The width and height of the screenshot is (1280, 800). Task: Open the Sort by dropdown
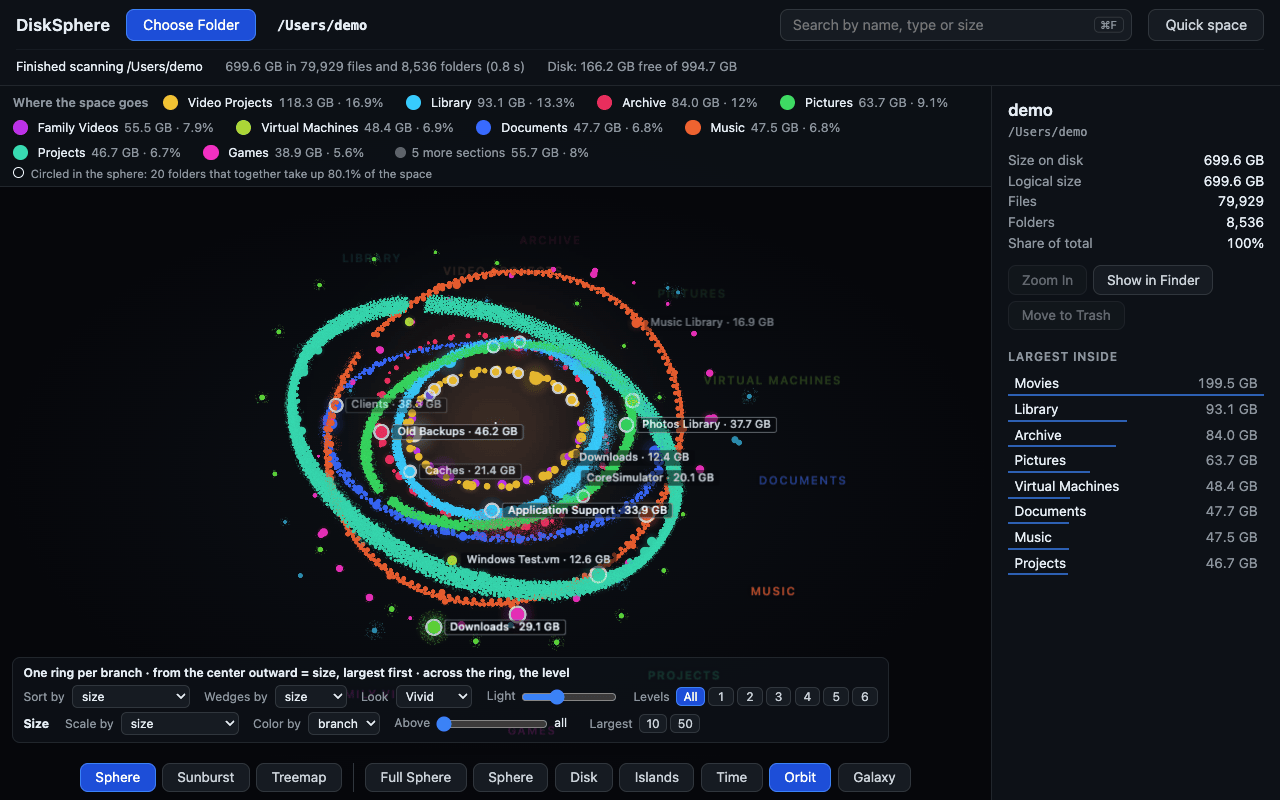tap(131, 697)
